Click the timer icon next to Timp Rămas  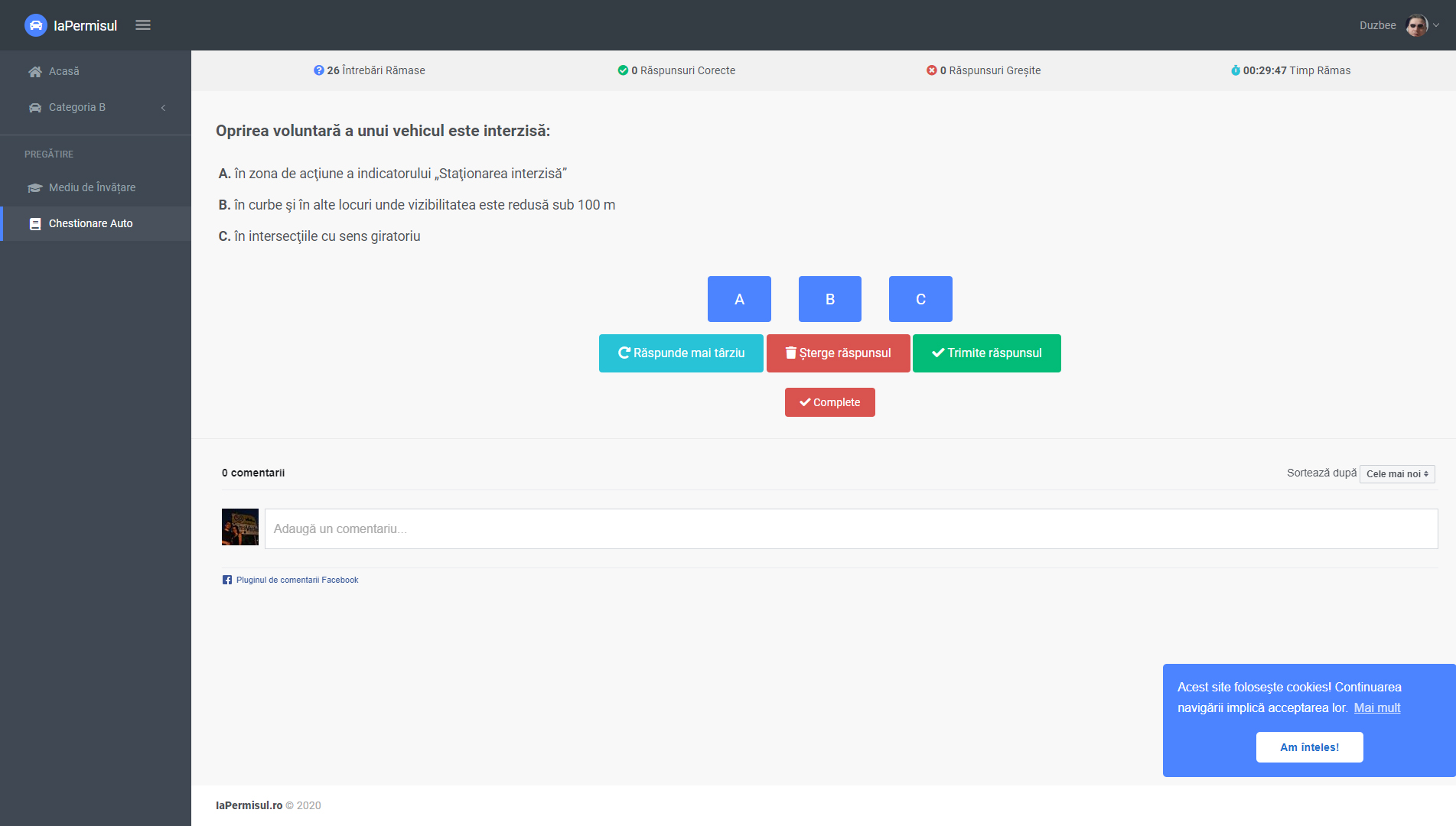coord(1235,70)
